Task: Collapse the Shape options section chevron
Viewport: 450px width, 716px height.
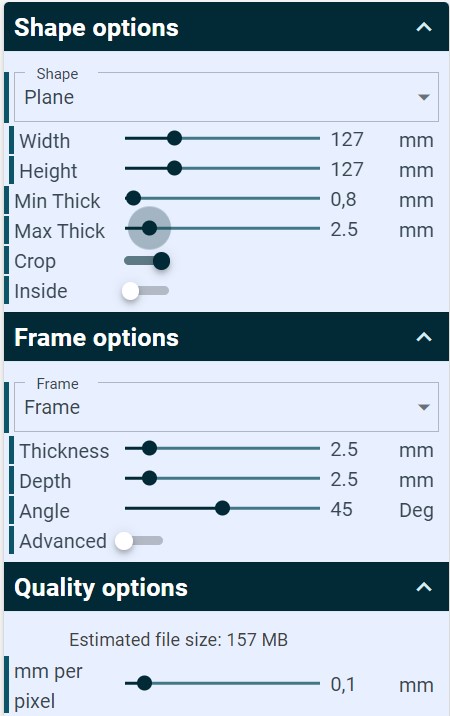Action: pyautogui.click(x=424, y=27)
